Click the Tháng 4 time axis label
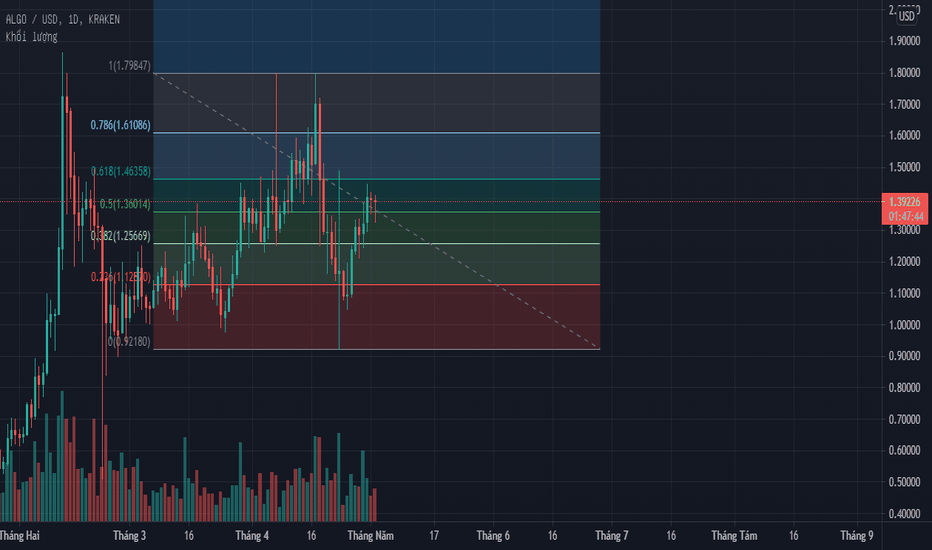This screenshot has height=550, width=932. [252, 536]
